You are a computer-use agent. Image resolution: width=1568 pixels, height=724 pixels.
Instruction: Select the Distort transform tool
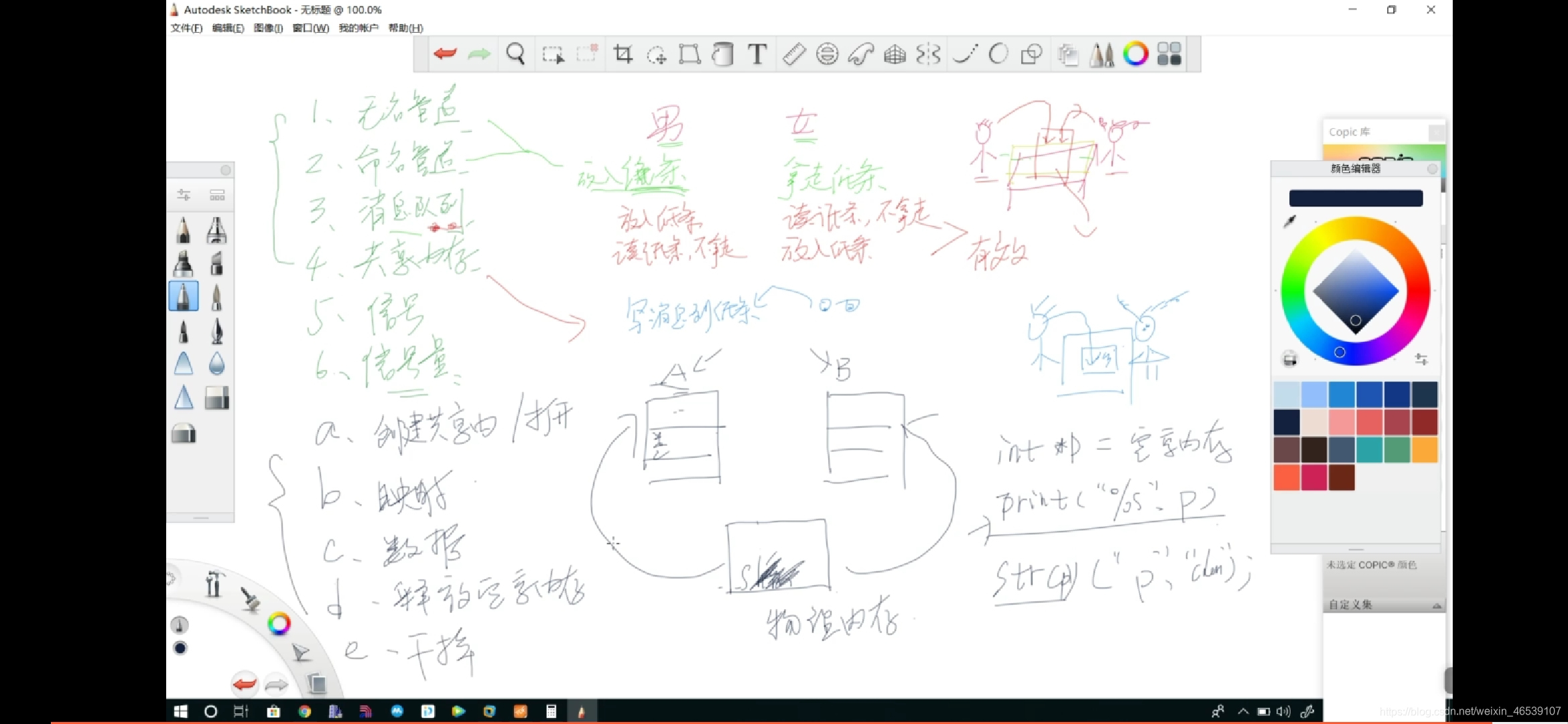pyautogui.click(x=690, y=54)
